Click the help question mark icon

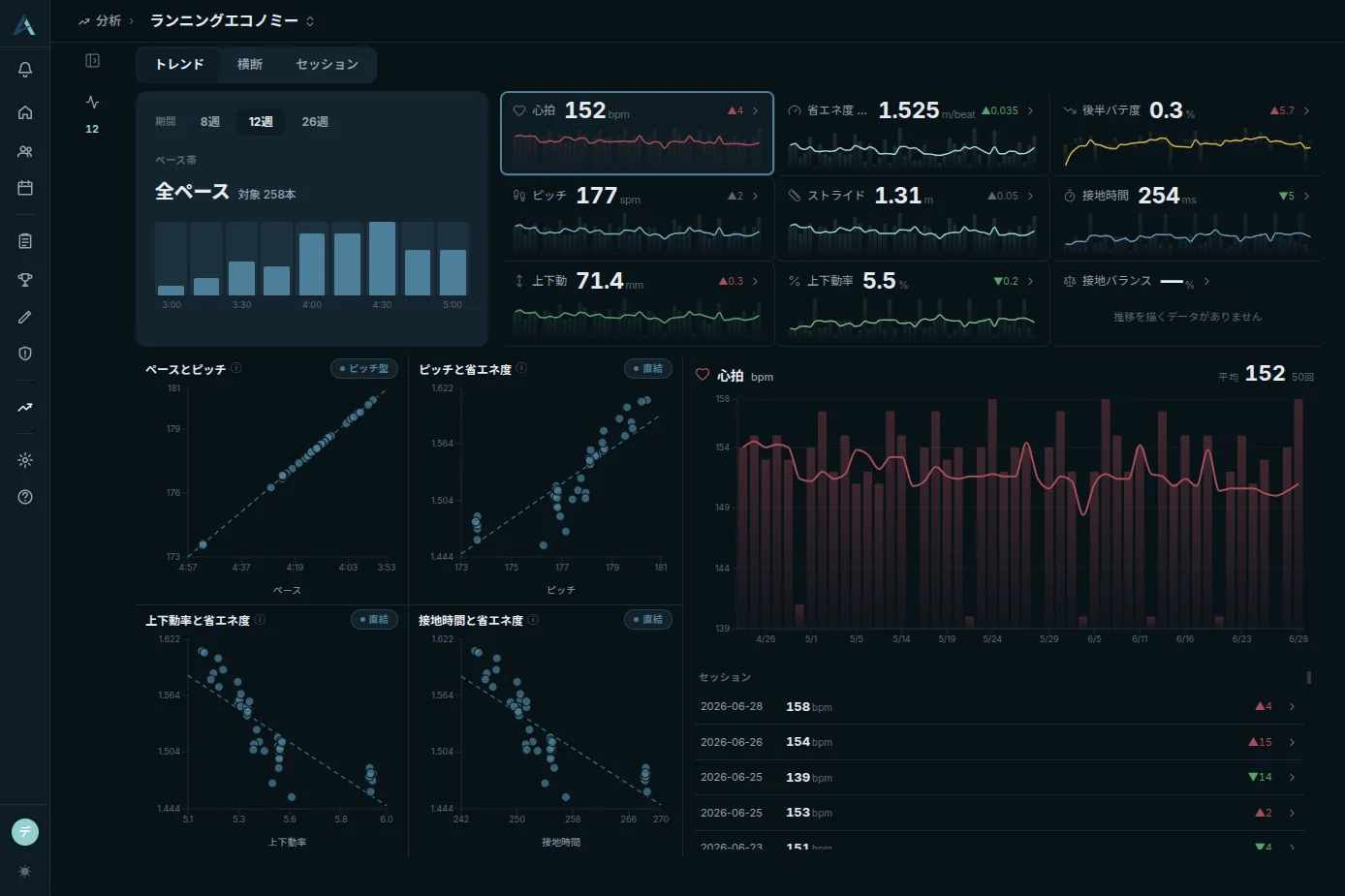(x=25, y=497)
